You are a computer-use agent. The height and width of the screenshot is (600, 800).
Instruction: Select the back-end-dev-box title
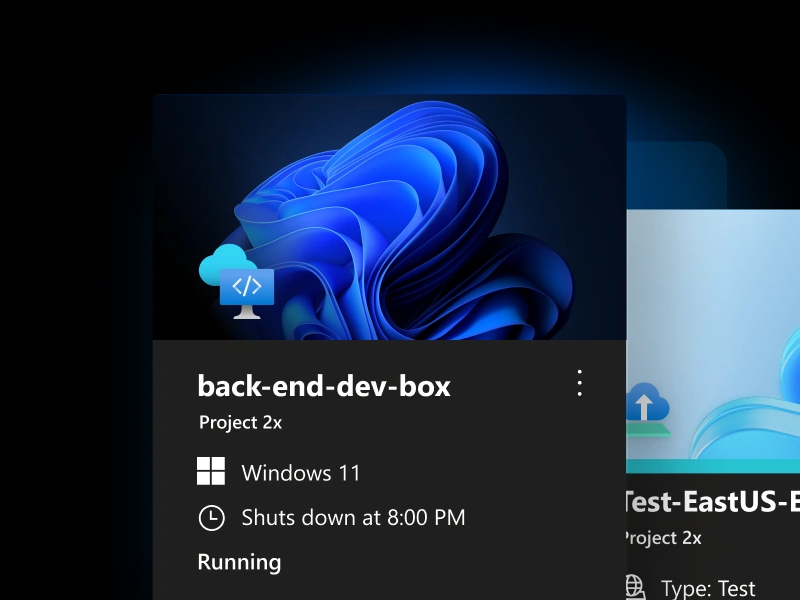324,386
